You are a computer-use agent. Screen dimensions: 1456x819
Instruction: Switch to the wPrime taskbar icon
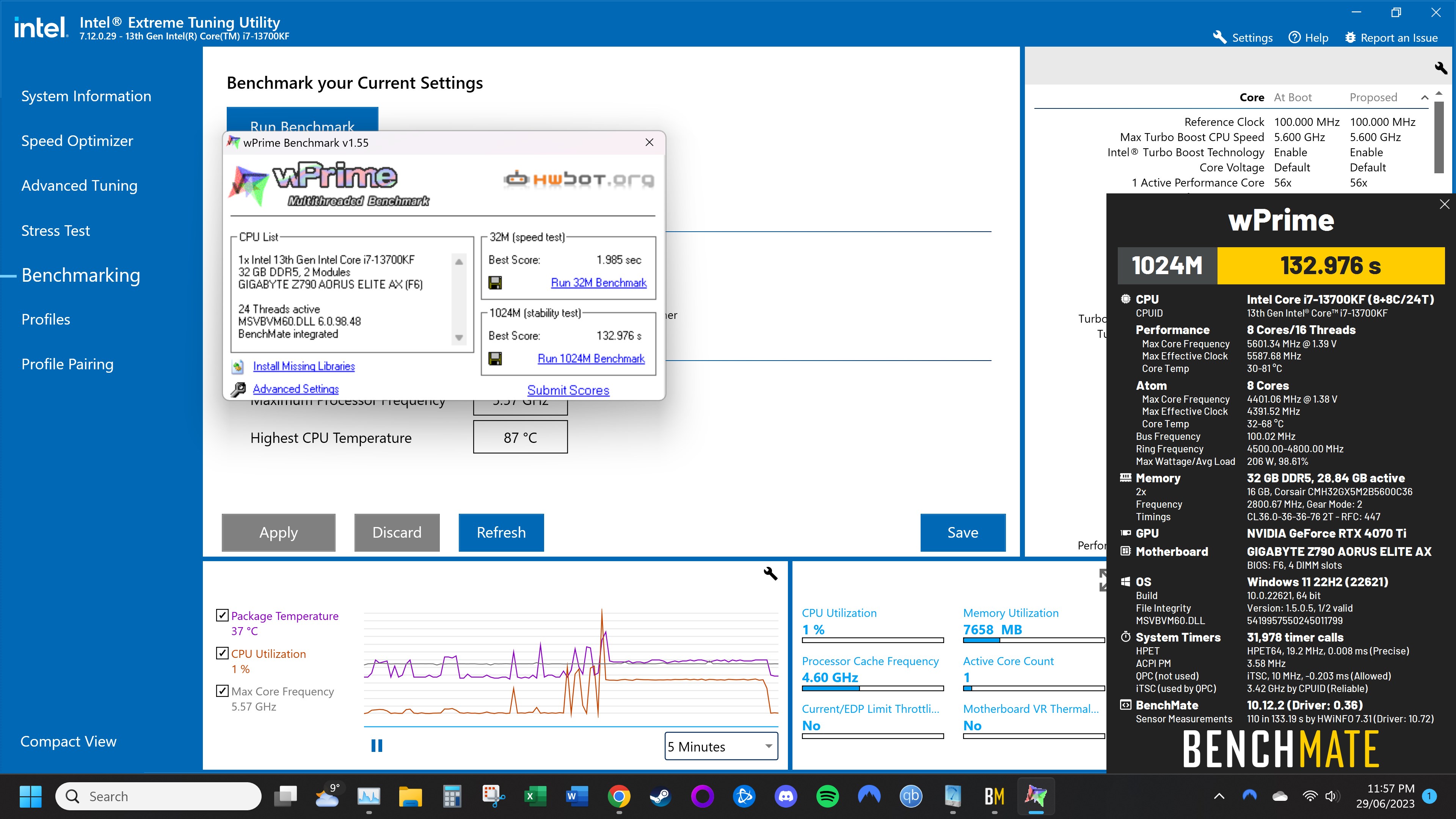(1036, 796)
